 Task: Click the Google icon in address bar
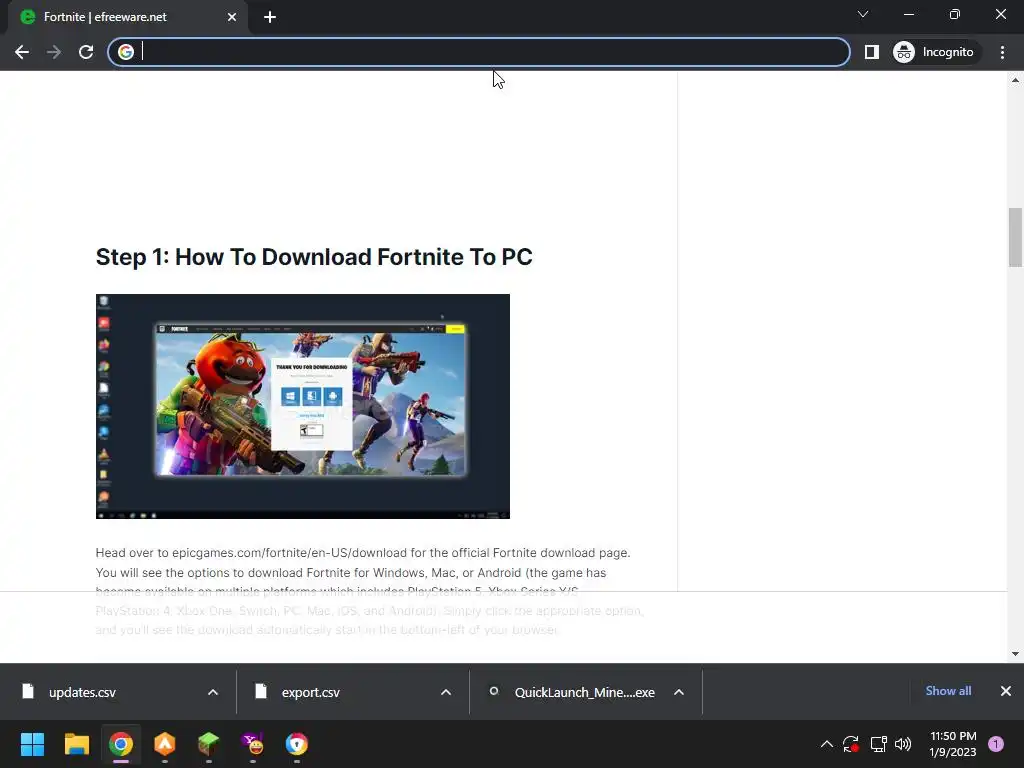coord(126,52)
